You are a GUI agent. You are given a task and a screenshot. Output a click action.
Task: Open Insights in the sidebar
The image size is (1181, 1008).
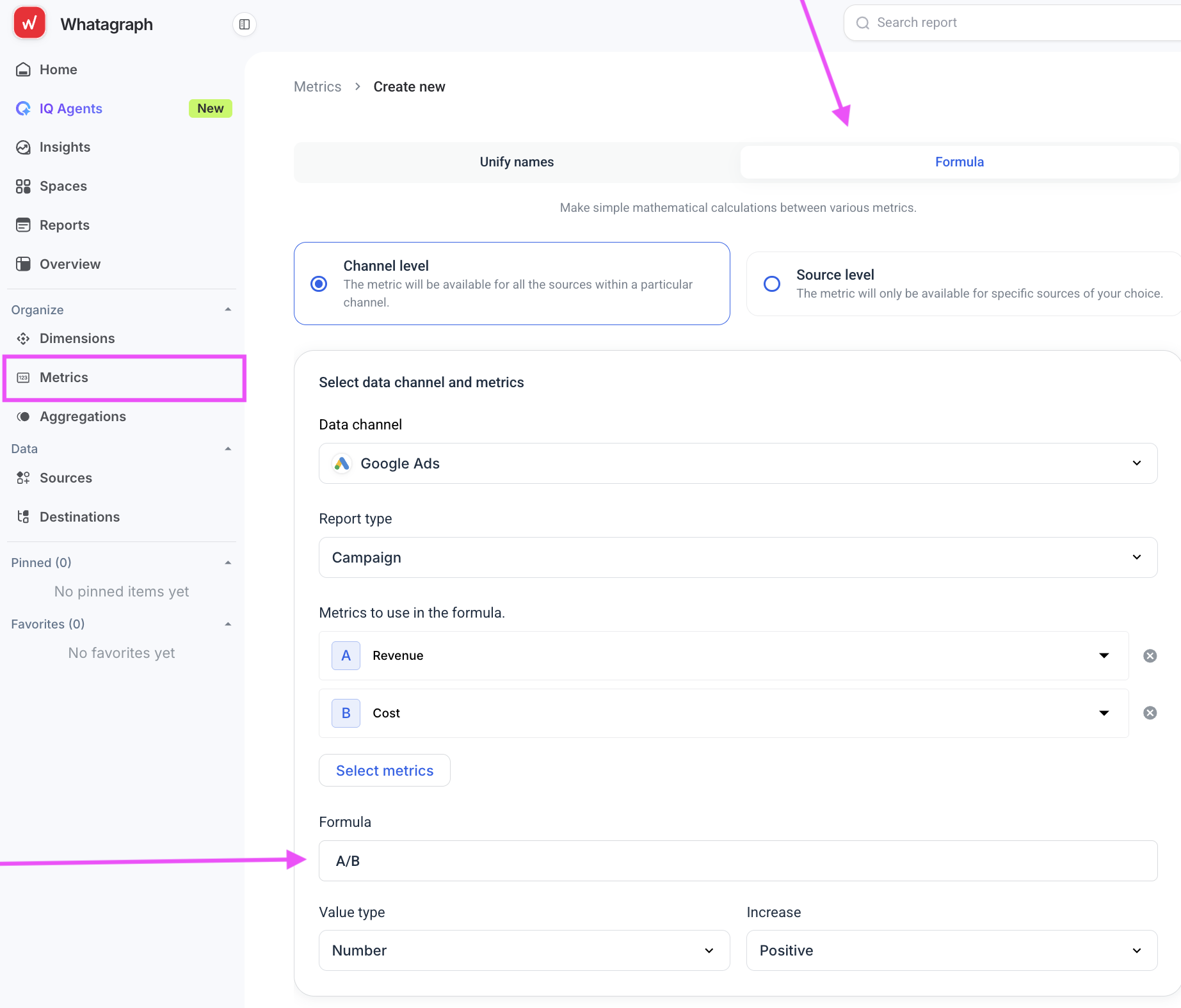65,148
